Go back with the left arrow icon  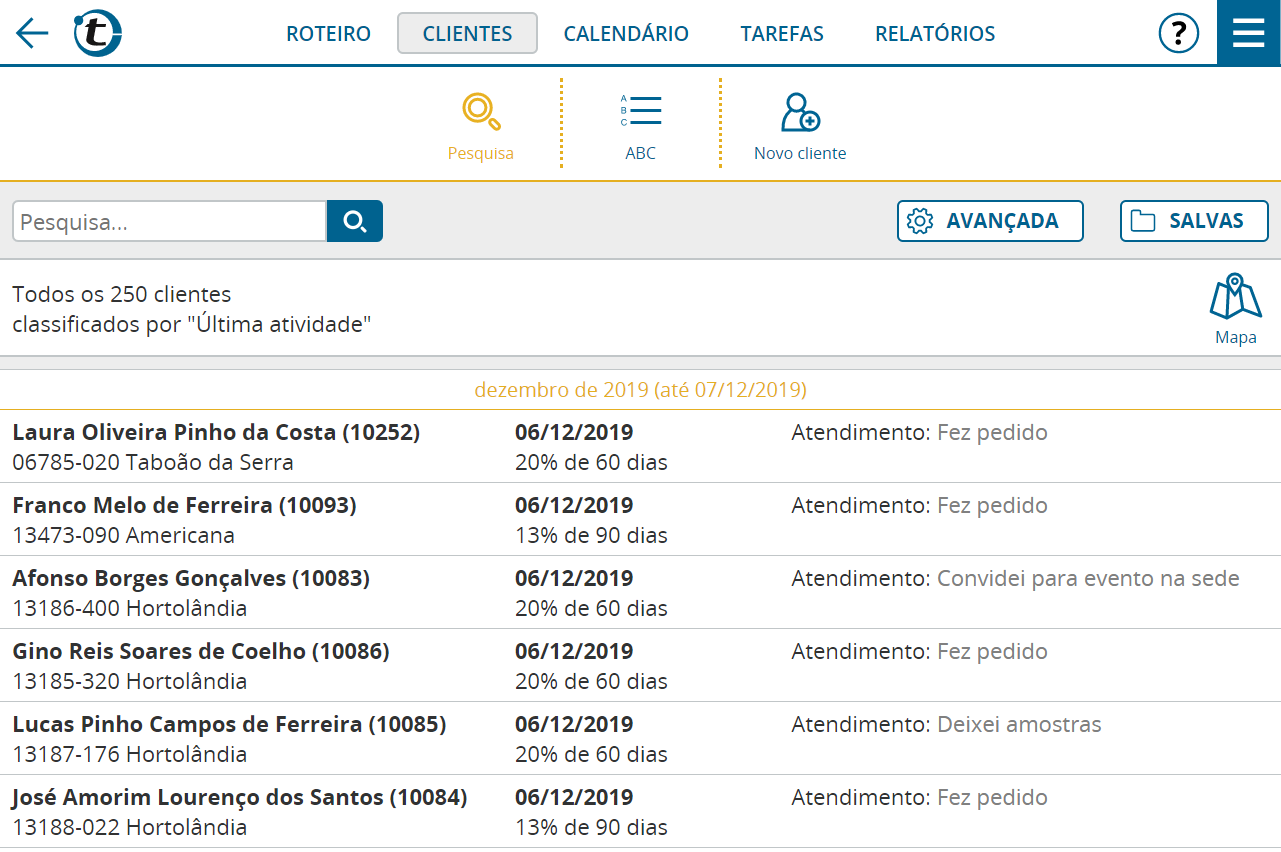[32, 33]
